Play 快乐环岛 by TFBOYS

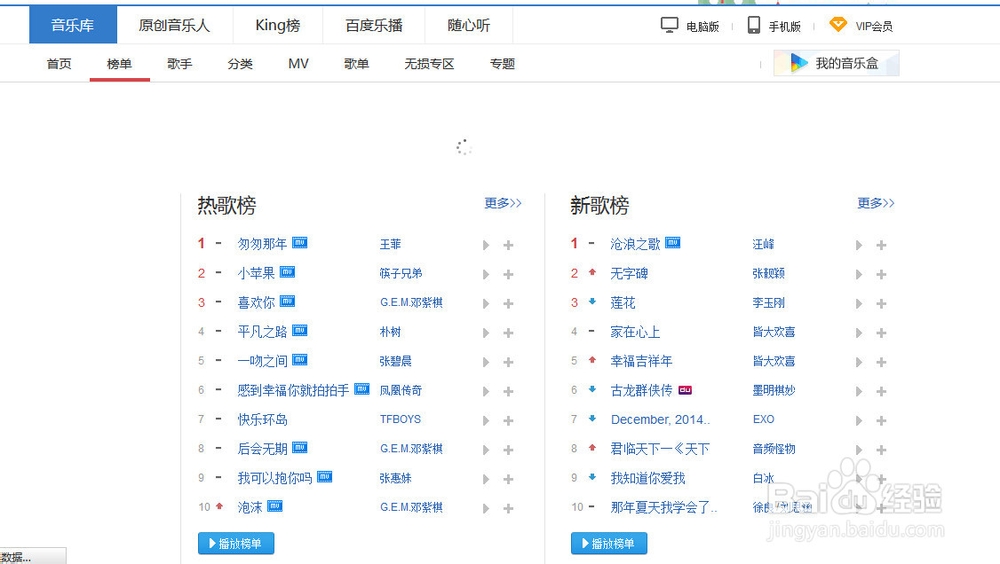(x=486, y=420)
